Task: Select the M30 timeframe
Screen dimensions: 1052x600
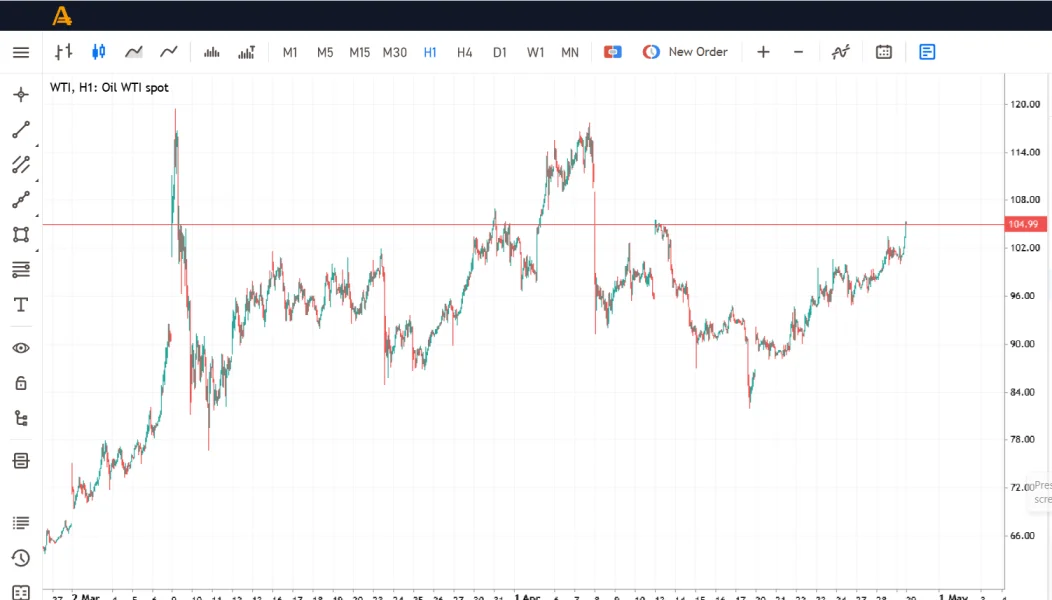Action: (x=394, y=52)
